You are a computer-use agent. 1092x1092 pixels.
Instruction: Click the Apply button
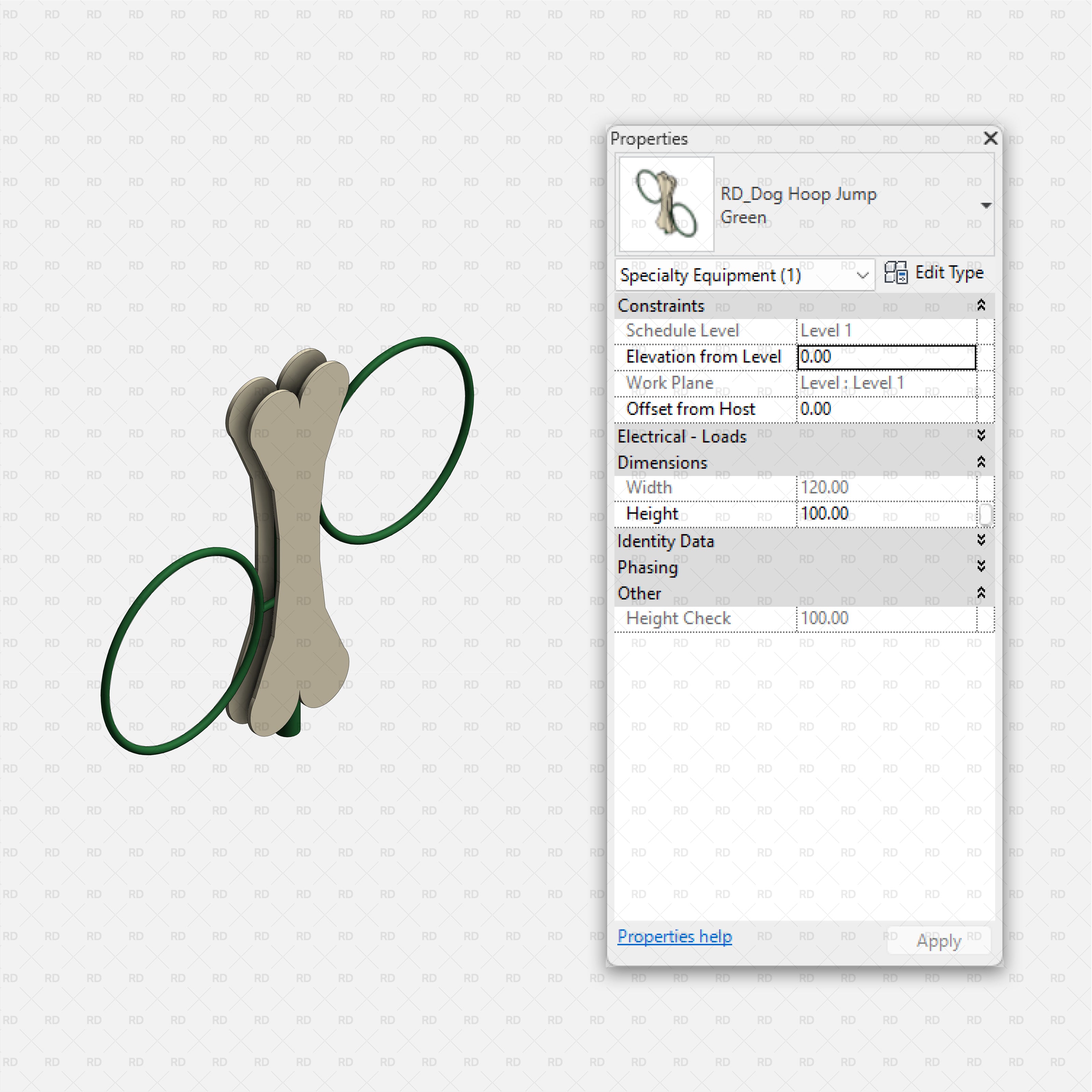click(x=938, y=940)
